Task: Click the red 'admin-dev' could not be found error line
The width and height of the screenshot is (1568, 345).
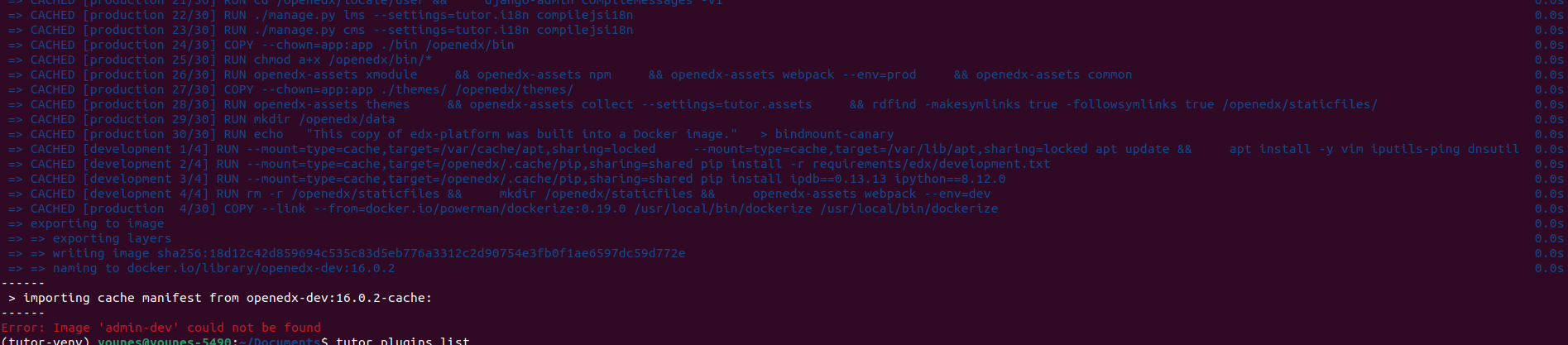Action: pos(161,328)
